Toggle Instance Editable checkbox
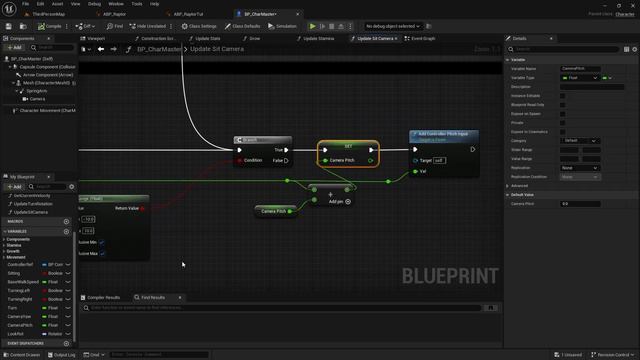640x360 pixels. 562,96
